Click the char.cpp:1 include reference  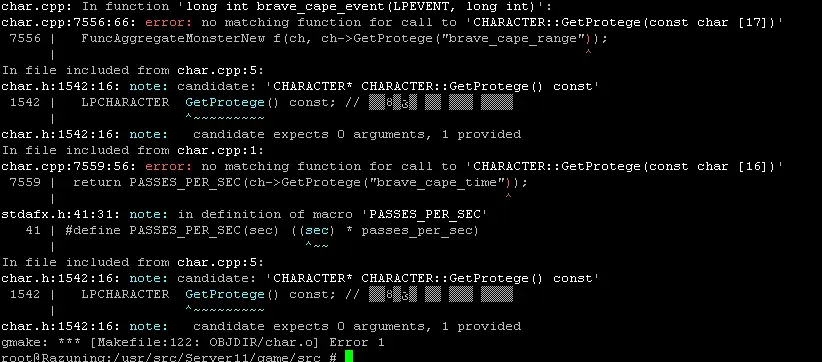[218, 150]
